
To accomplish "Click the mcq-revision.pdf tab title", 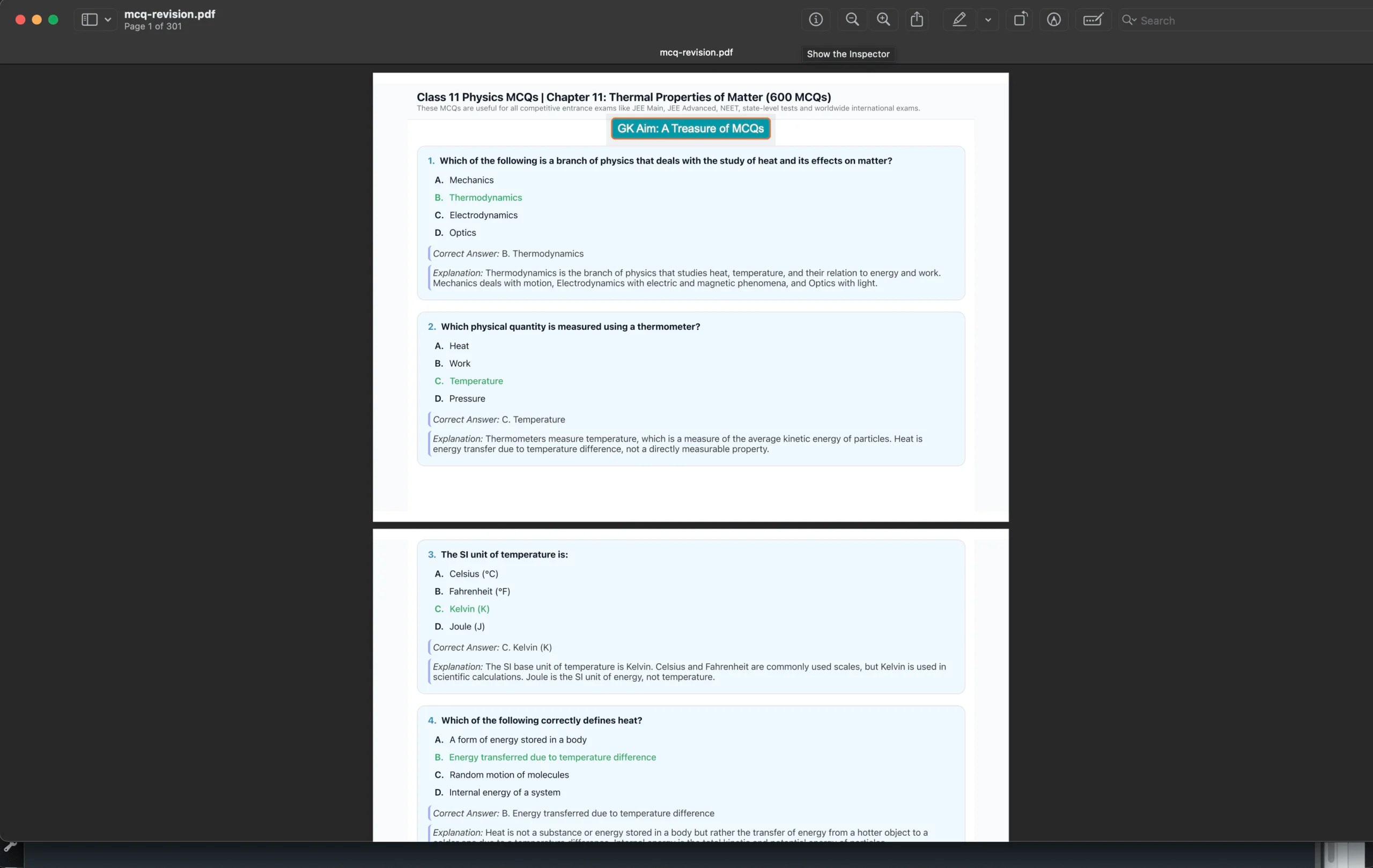I will pyautogui.click(x=696, y=53).
